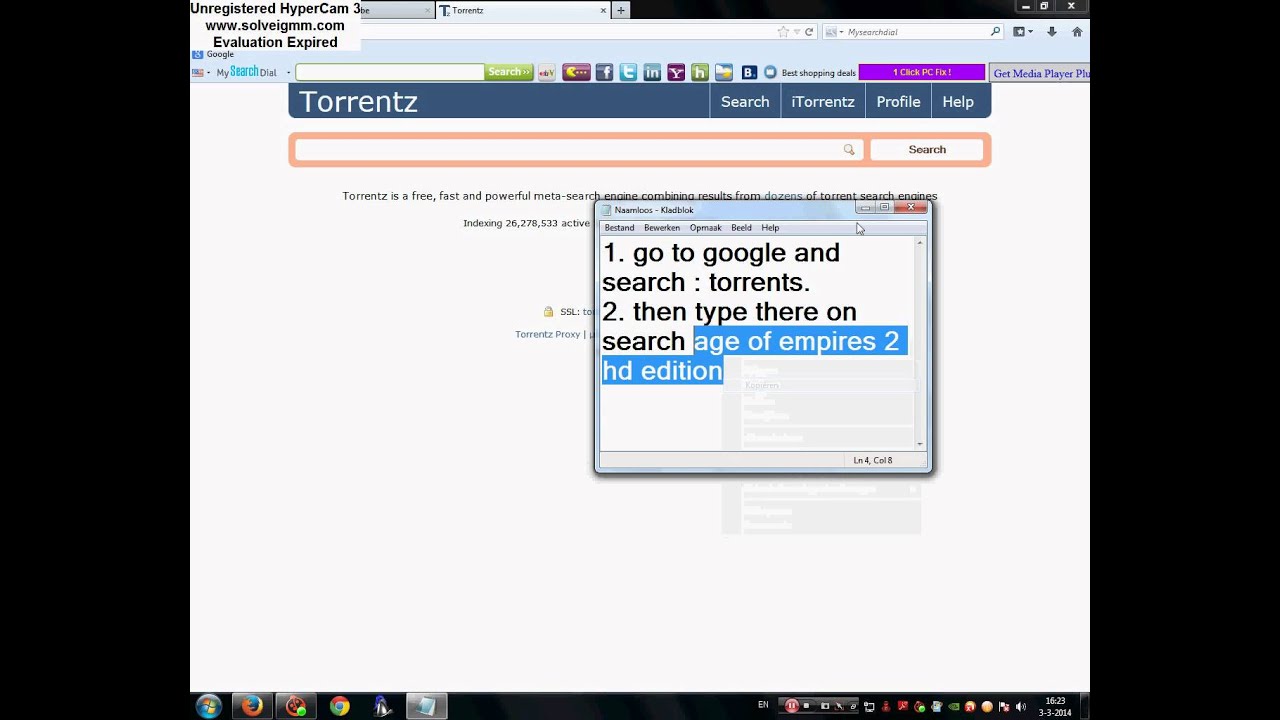Viewport: 1280px width, 720px height.
Task: Click the purple 1 Click PC Fix button
Action: point(922,72)
